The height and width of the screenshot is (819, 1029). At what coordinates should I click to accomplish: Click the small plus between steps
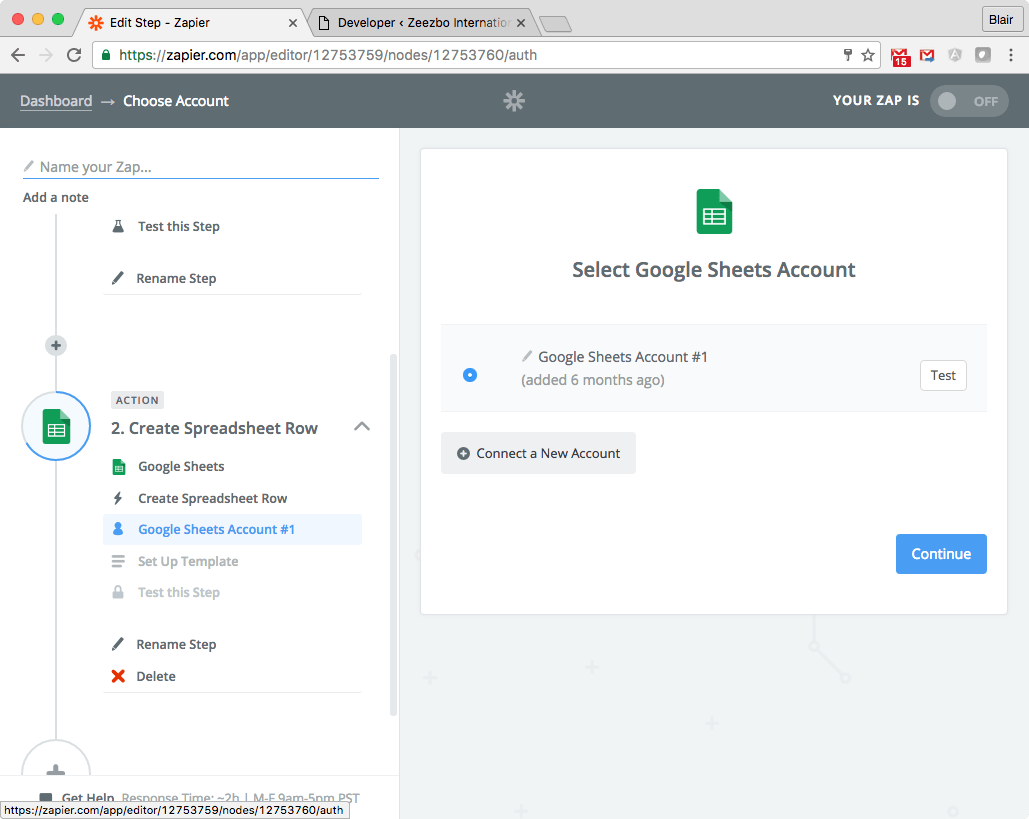point(56,345)
